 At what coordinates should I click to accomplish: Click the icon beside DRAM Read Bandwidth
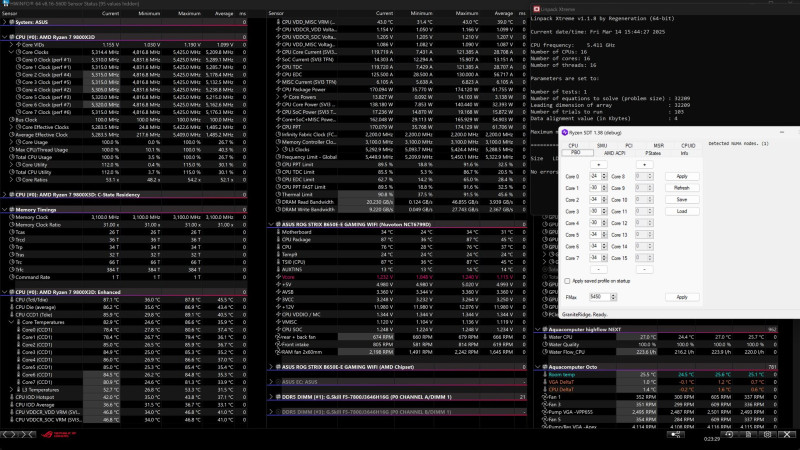tap(278, 202)
